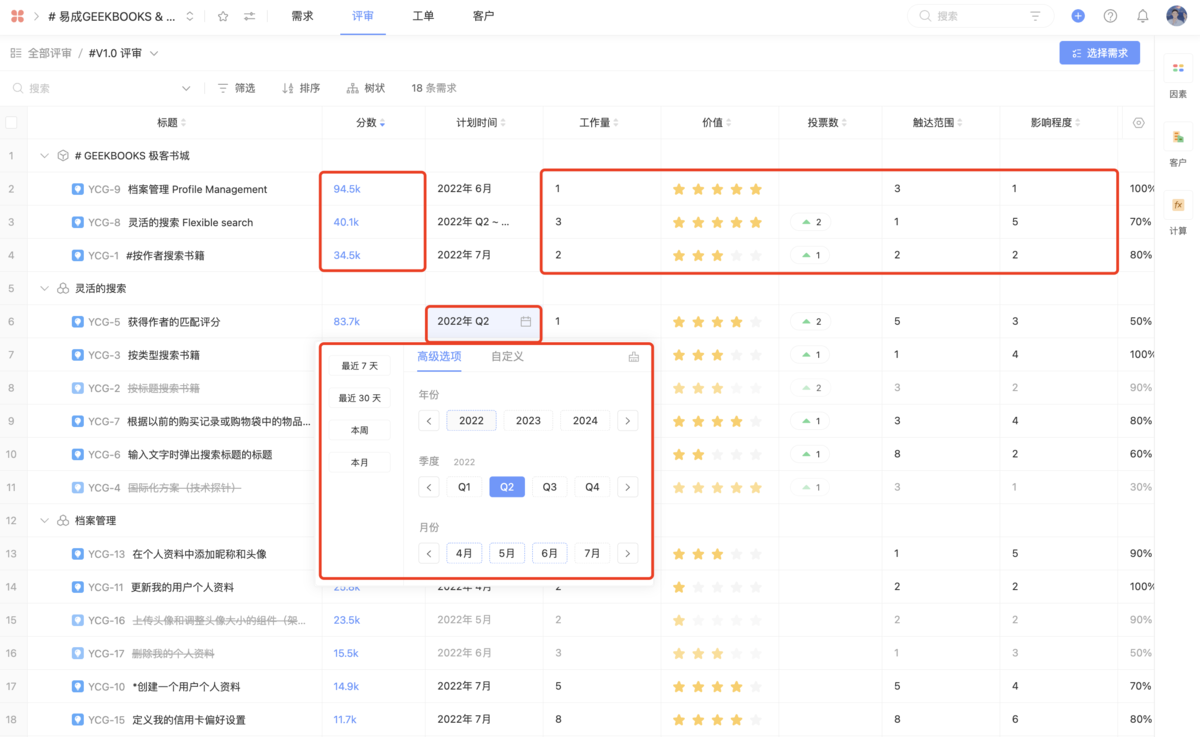Click calendar icon in 2022年 Q2 cell

[x=526, y=322]
